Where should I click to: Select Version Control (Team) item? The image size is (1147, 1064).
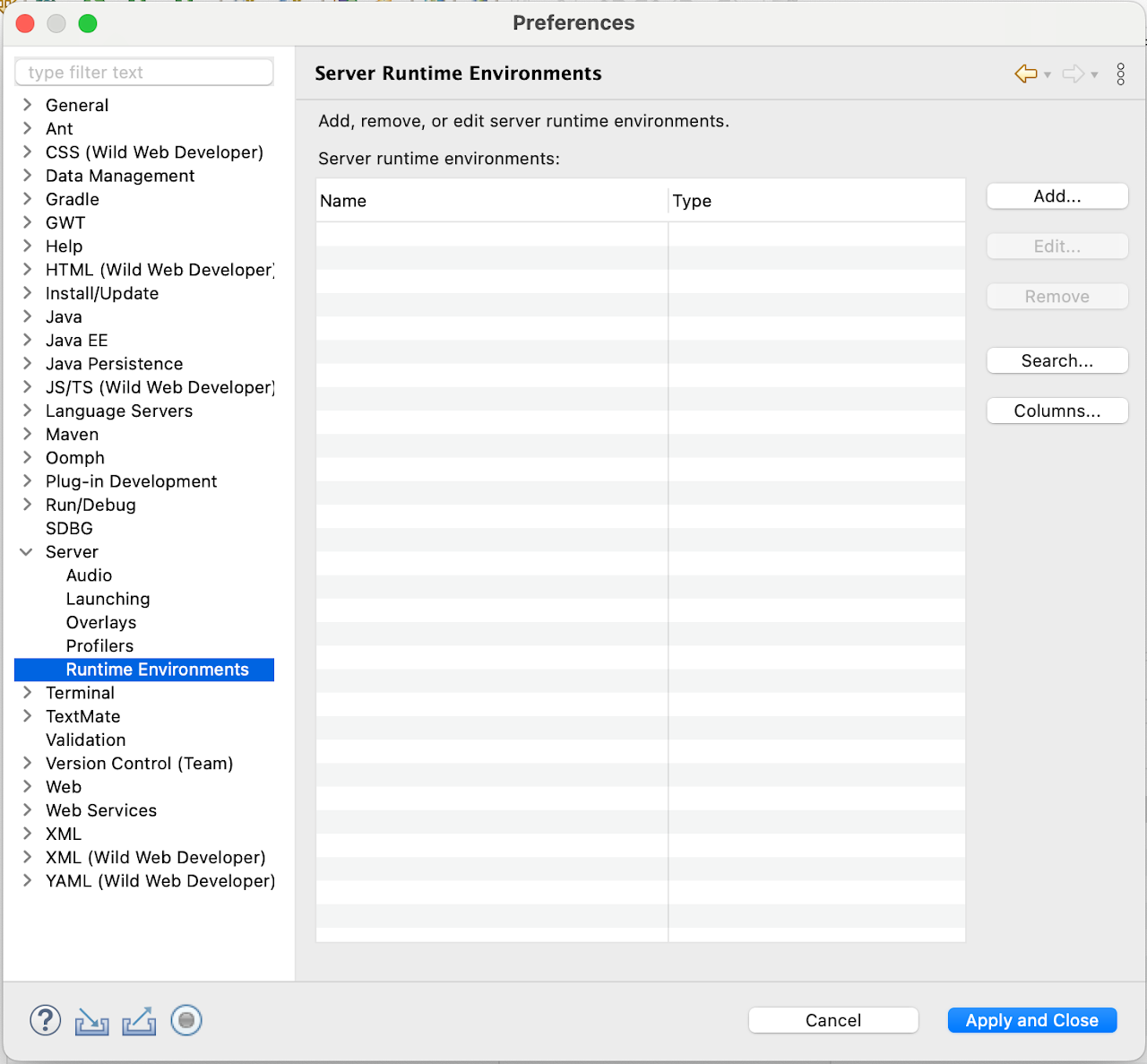pos(139,764)
